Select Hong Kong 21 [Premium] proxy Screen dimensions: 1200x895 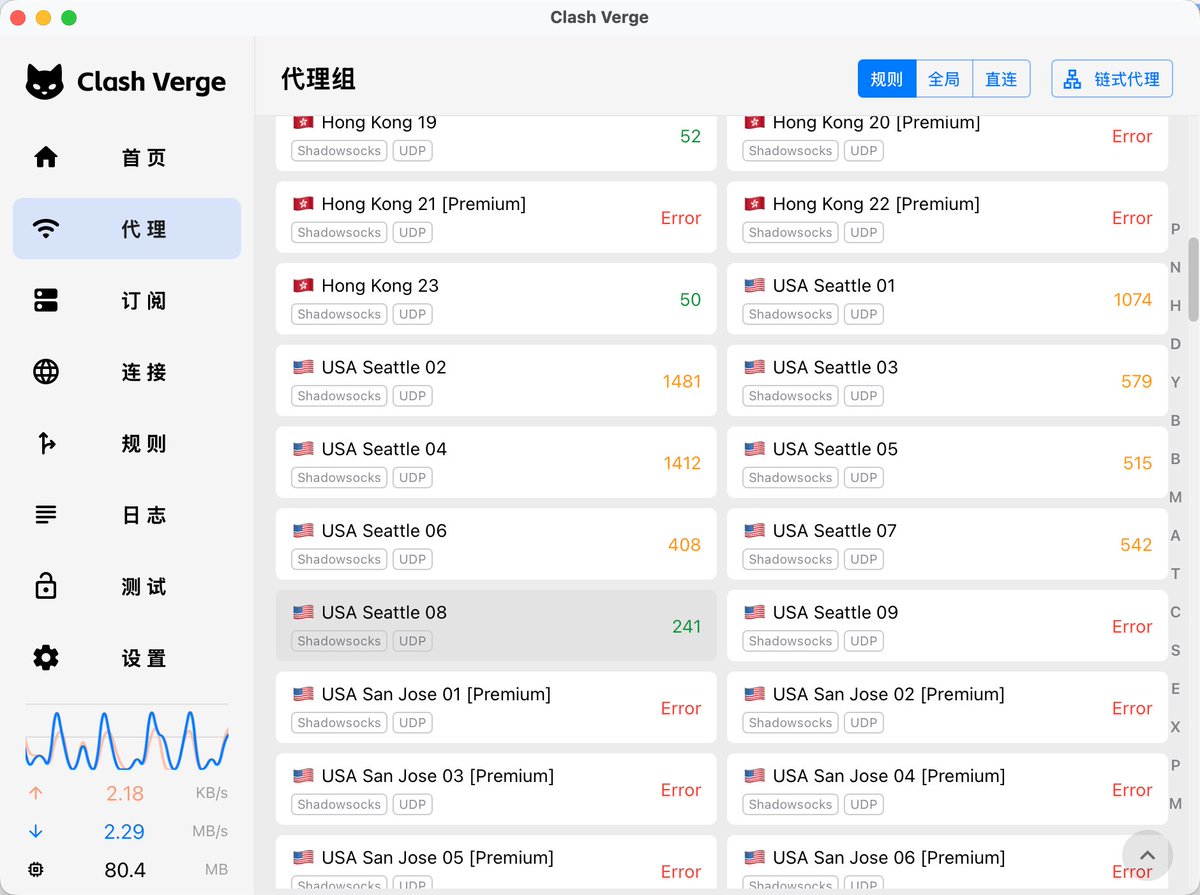(x=496, y=217)
